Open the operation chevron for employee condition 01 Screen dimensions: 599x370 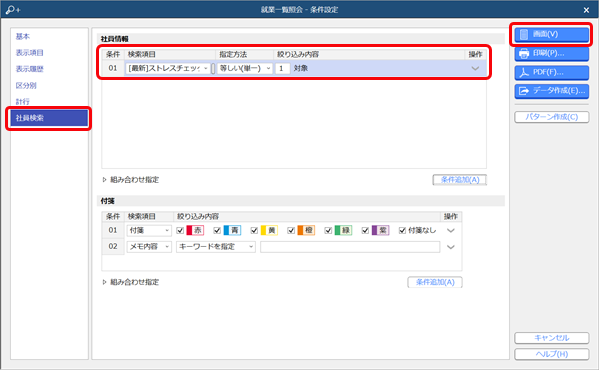[x=475, y=69]
